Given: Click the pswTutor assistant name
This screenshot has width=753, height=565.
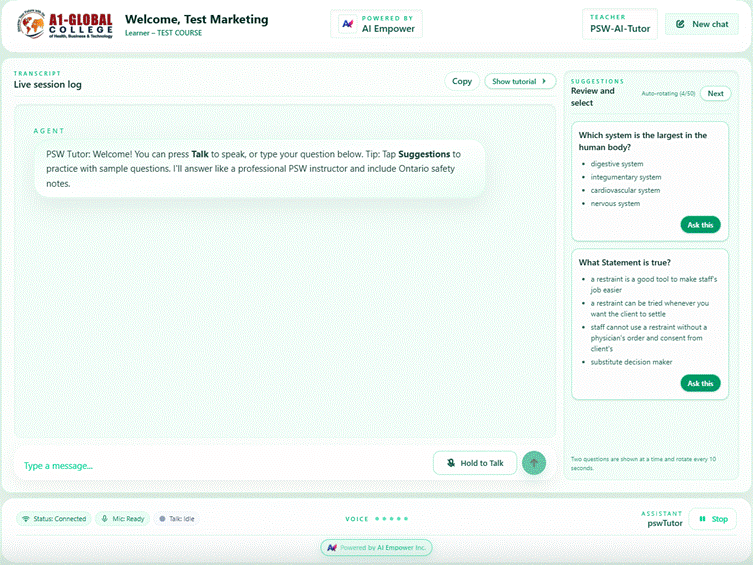Looking at the screenshot, I should [x=665, y=523].
